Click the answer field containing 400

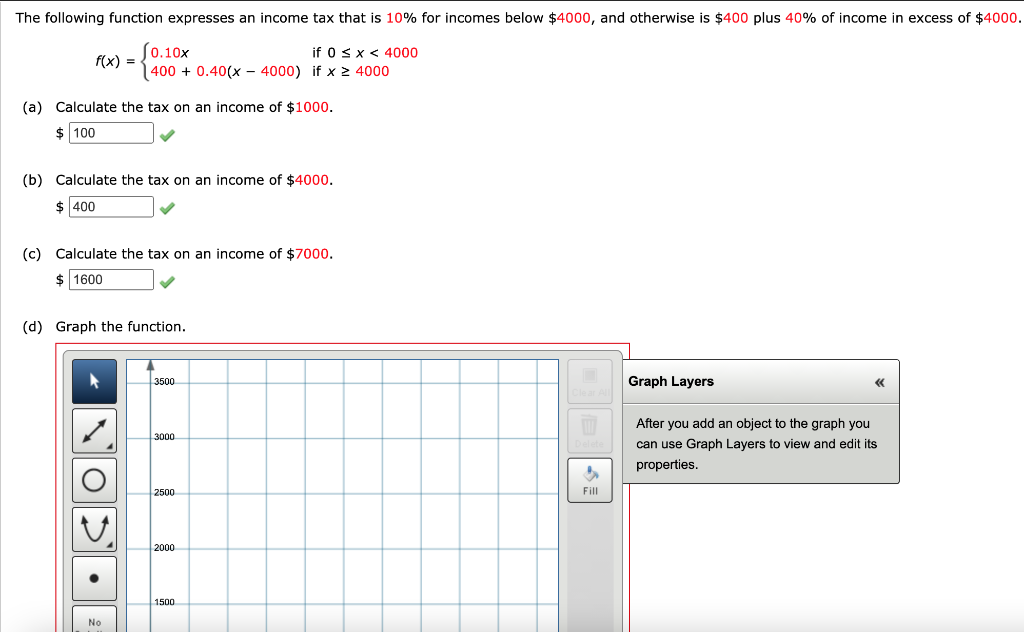[110, 206]
